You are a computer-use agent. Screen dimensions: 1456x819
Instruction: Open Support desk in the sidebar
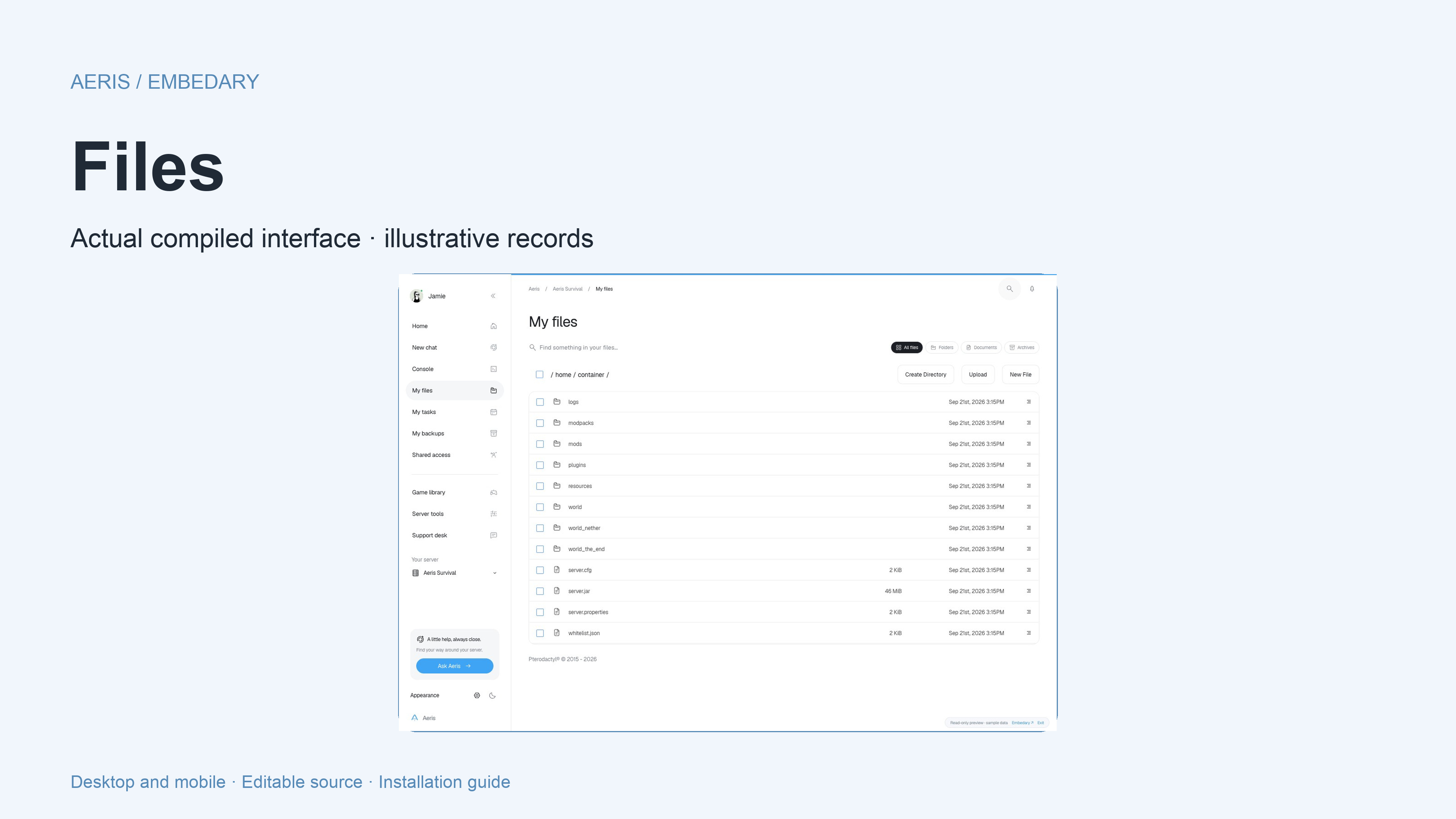click(455, 535)
